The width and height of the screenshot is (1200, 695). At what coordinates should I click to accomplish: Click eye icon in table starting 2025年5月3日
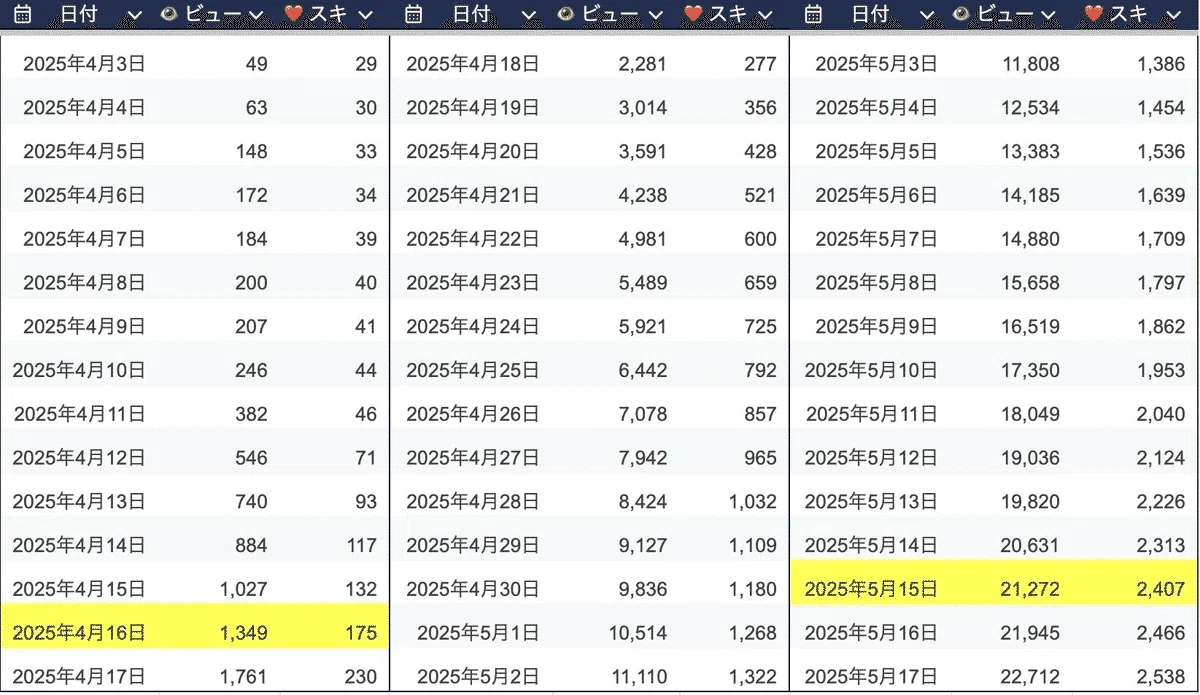(962, 14)
